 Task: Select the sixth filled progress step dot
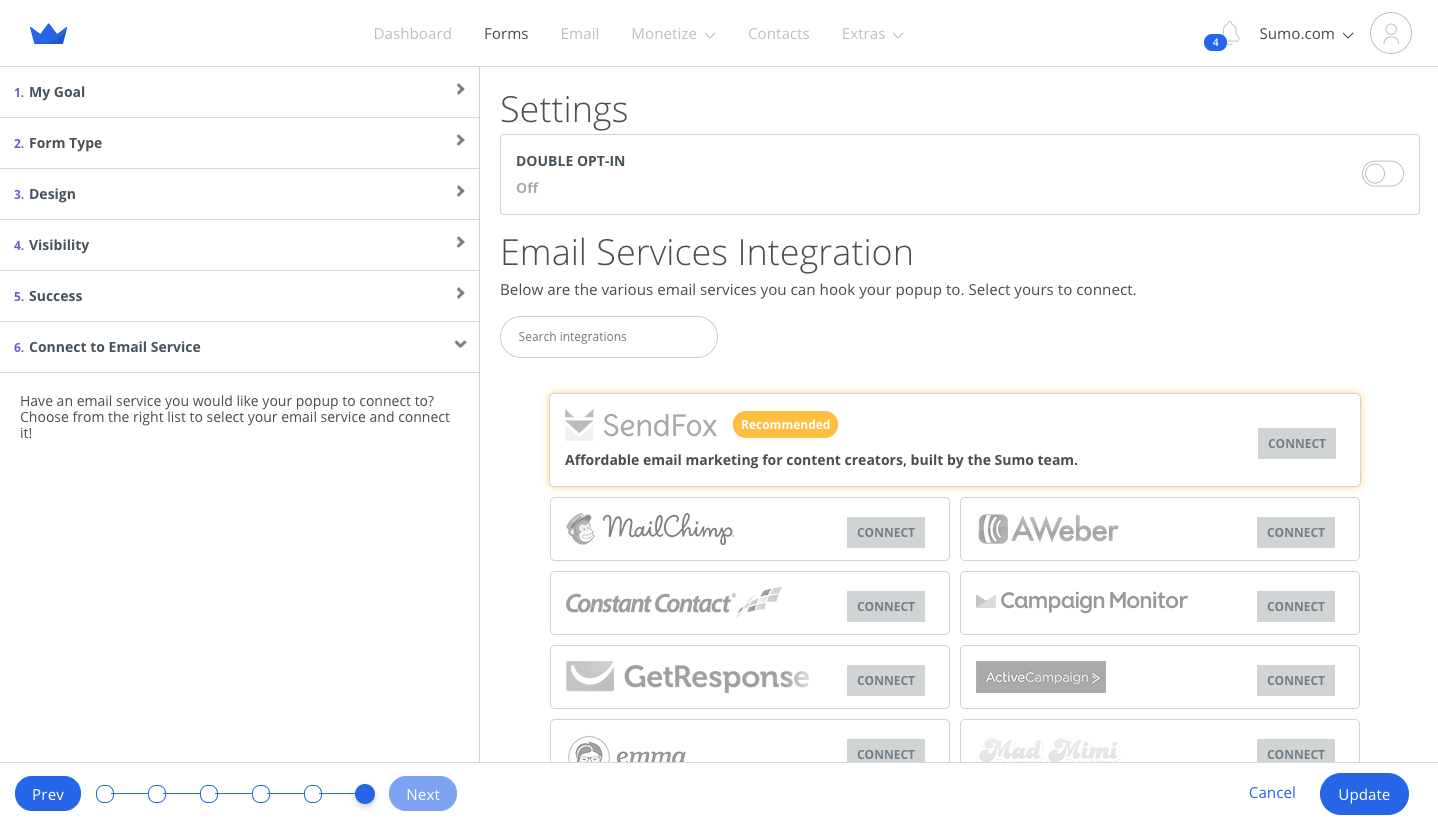(365, 794)
